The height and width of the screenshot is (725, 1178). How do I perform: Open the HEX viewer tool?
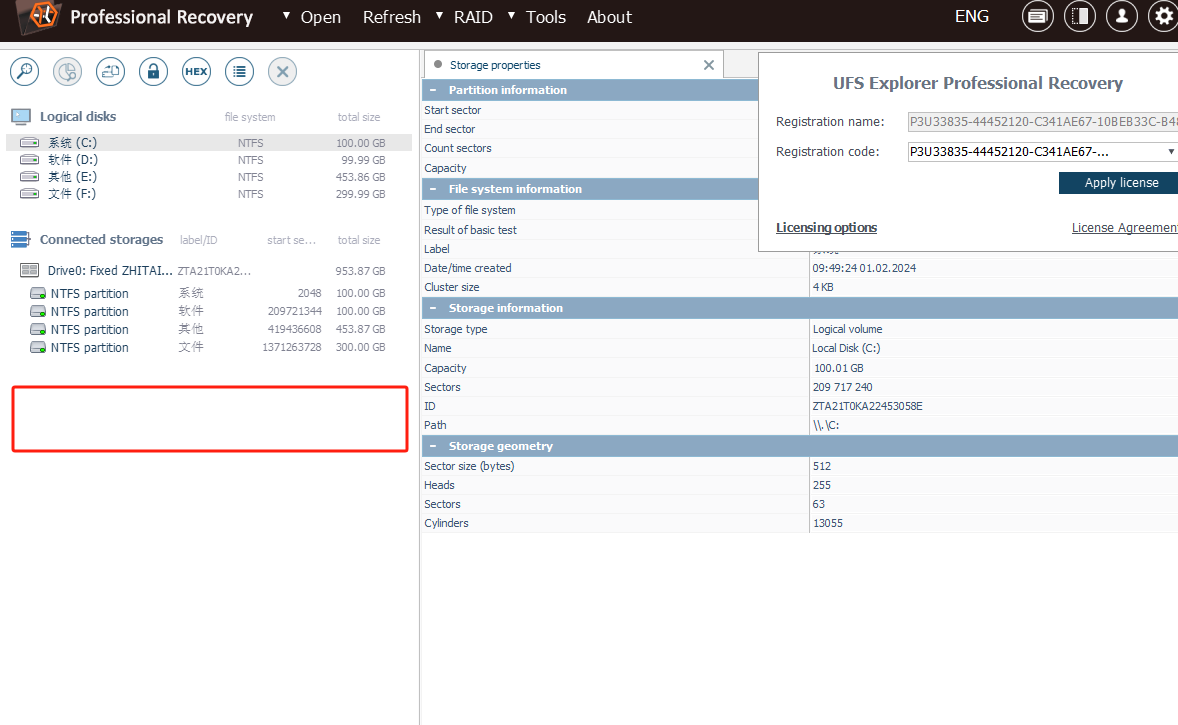(x=196, y=71)
